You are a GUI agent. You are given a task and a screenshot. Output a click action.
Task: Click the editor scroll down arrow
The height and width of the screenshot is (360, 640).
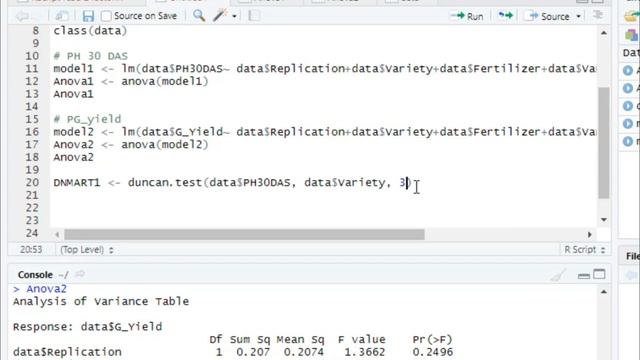604,220
